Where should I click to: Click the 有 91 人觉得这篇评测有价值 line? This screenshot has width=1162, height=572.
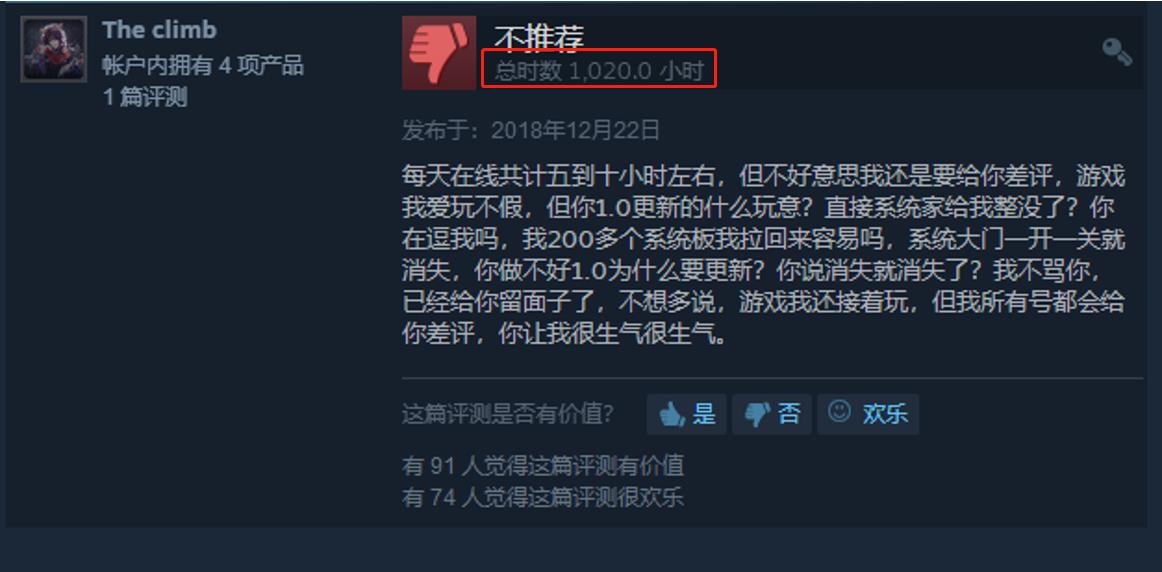(542, 466)
